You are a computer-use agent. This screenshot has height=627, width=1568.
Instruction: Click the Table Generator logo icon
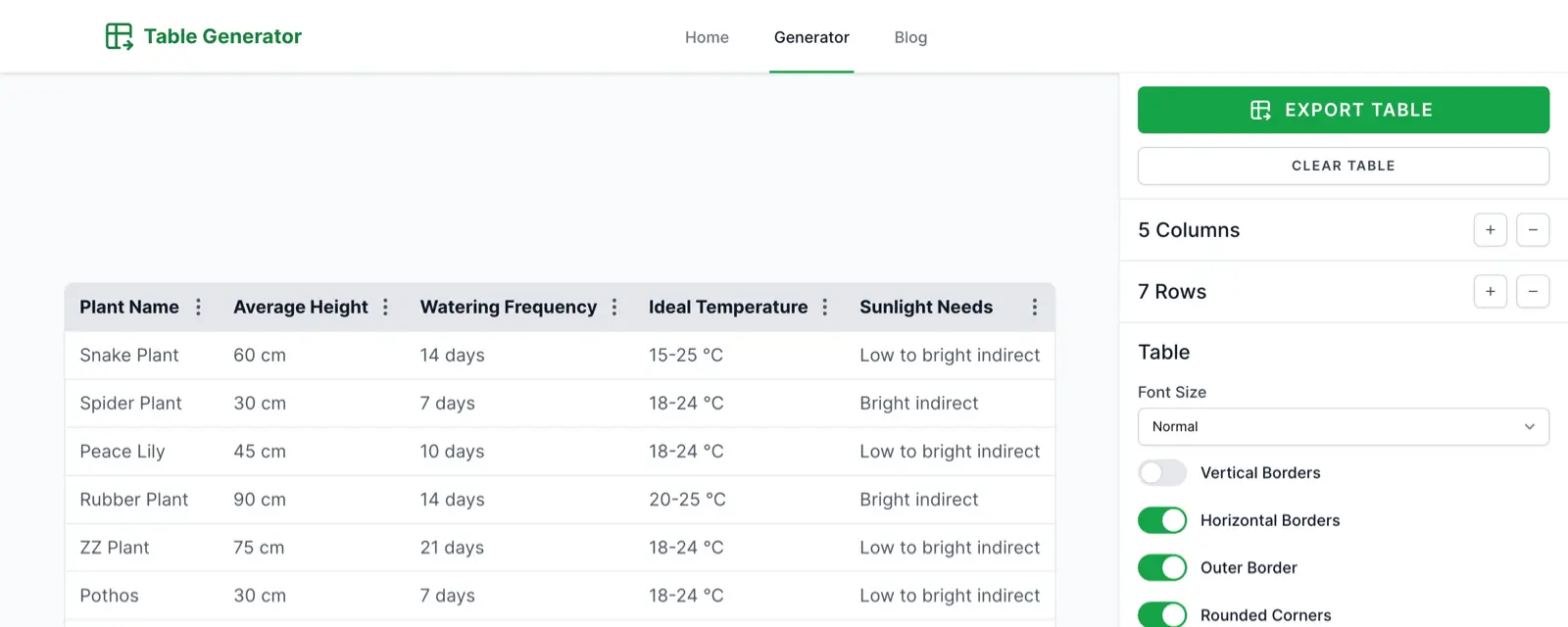click(119, 36)
